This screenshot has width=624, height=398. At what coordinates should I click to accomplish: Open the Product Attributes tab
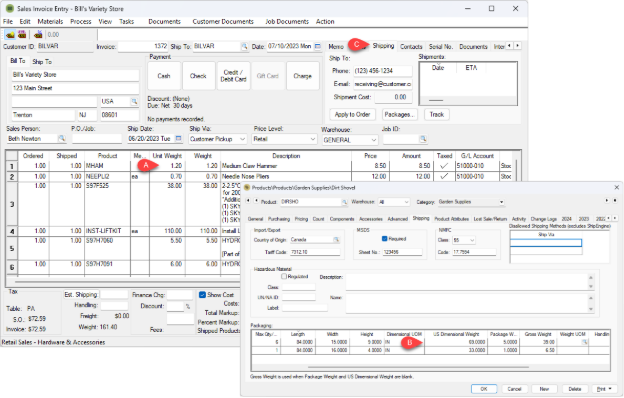pyautogui.click(x=451, y=219)
